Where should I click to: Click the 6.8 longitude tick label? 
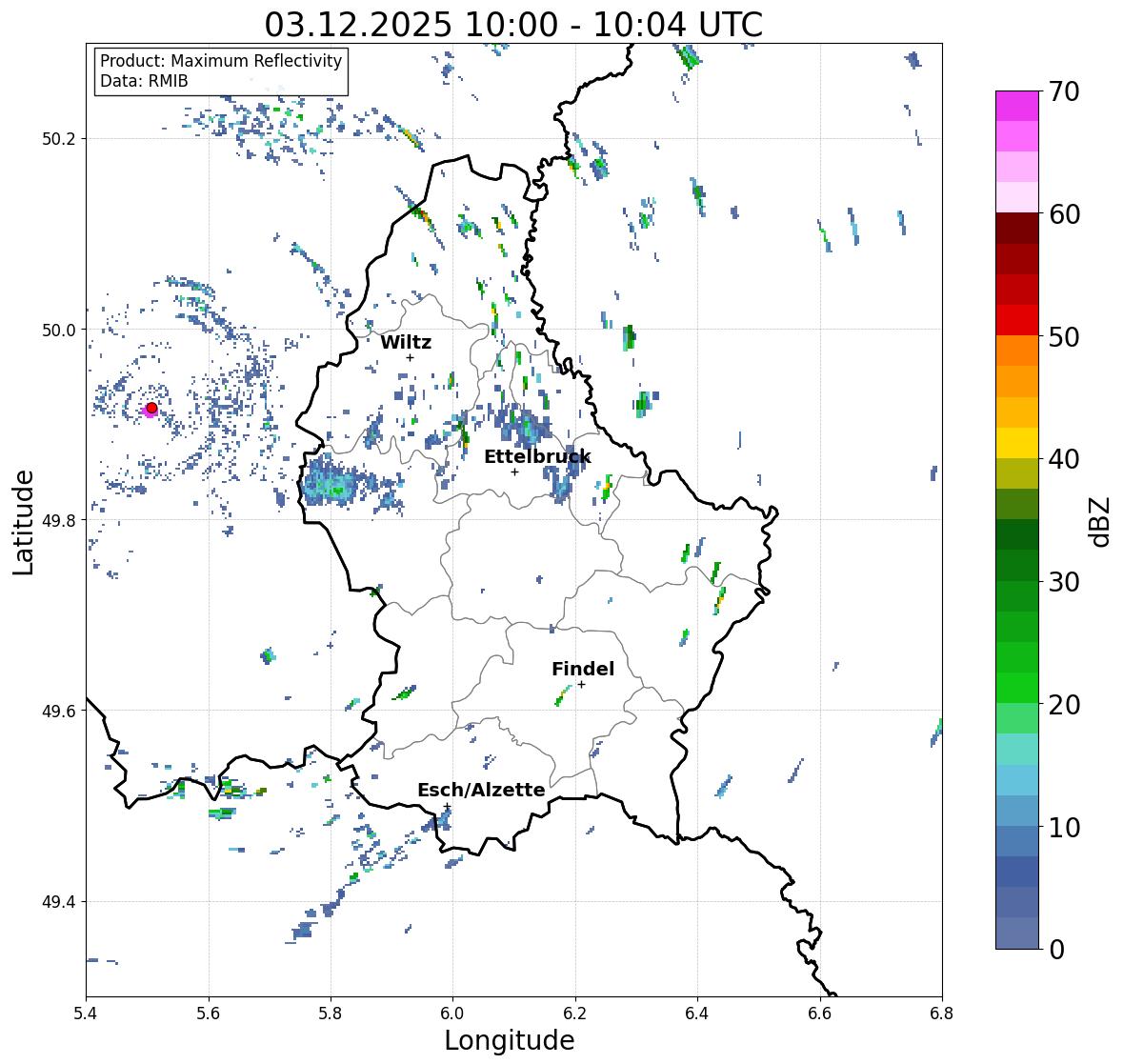tap(942, 1013)
